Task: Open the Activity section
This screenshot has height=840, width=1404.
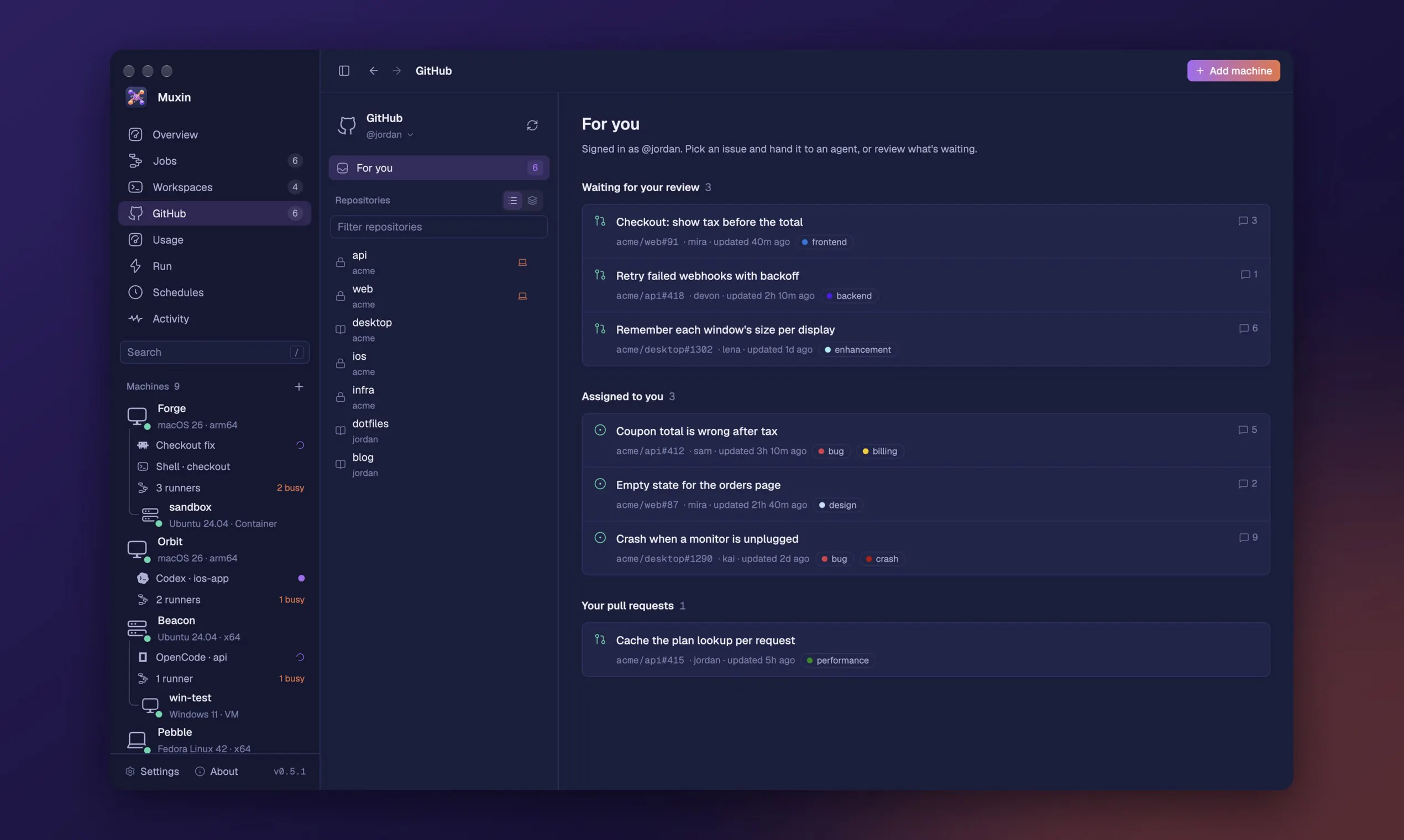Action: (214, 319)
